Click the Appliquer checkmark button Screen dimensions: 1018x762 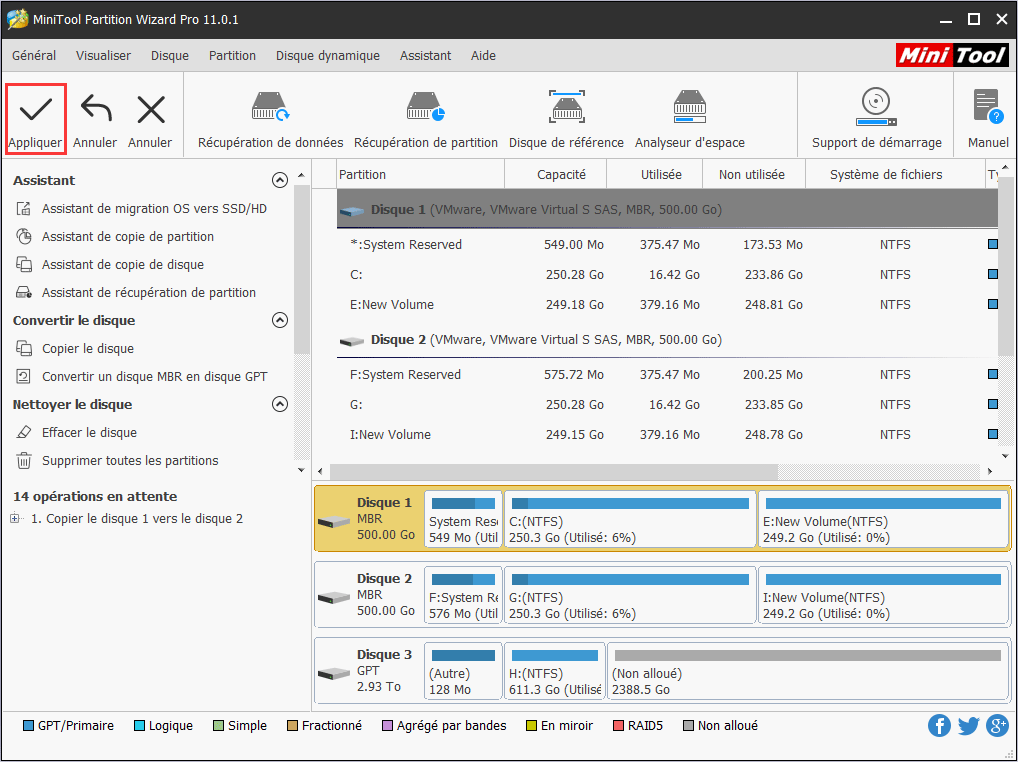[x=35, y=119]
